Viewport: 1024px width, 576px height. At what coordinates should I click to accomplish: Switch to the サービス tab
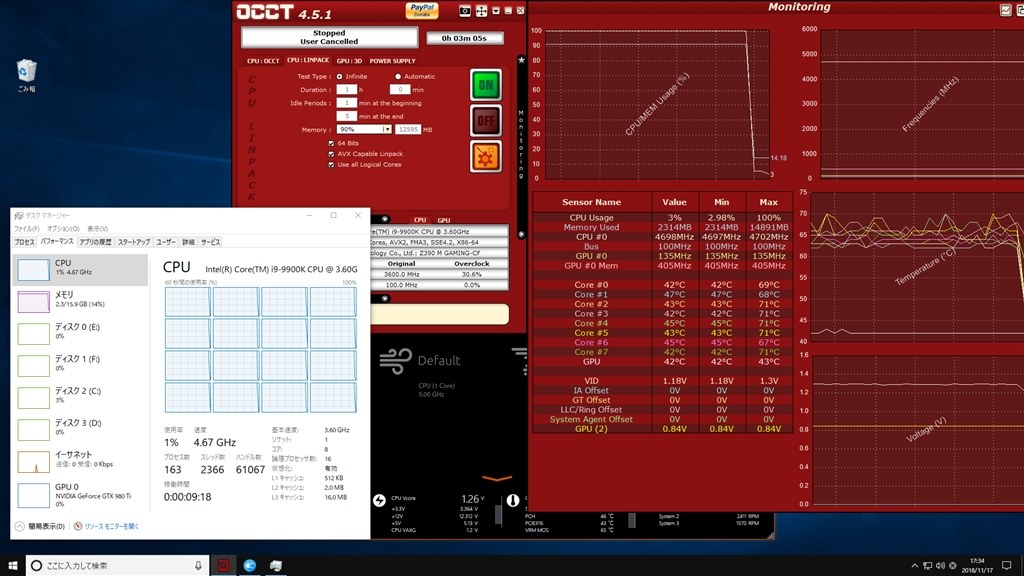[210, 242]
